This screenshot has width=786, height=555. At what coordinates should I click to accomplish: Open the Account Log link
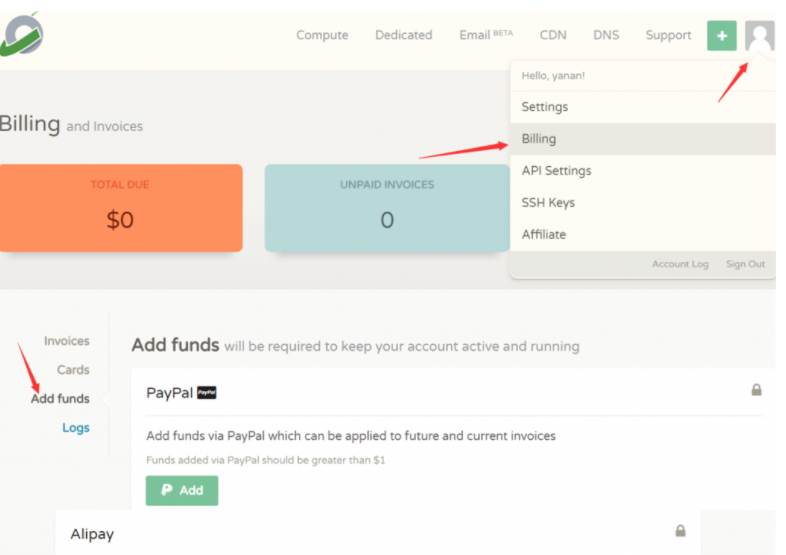click(x=680, y=264)
